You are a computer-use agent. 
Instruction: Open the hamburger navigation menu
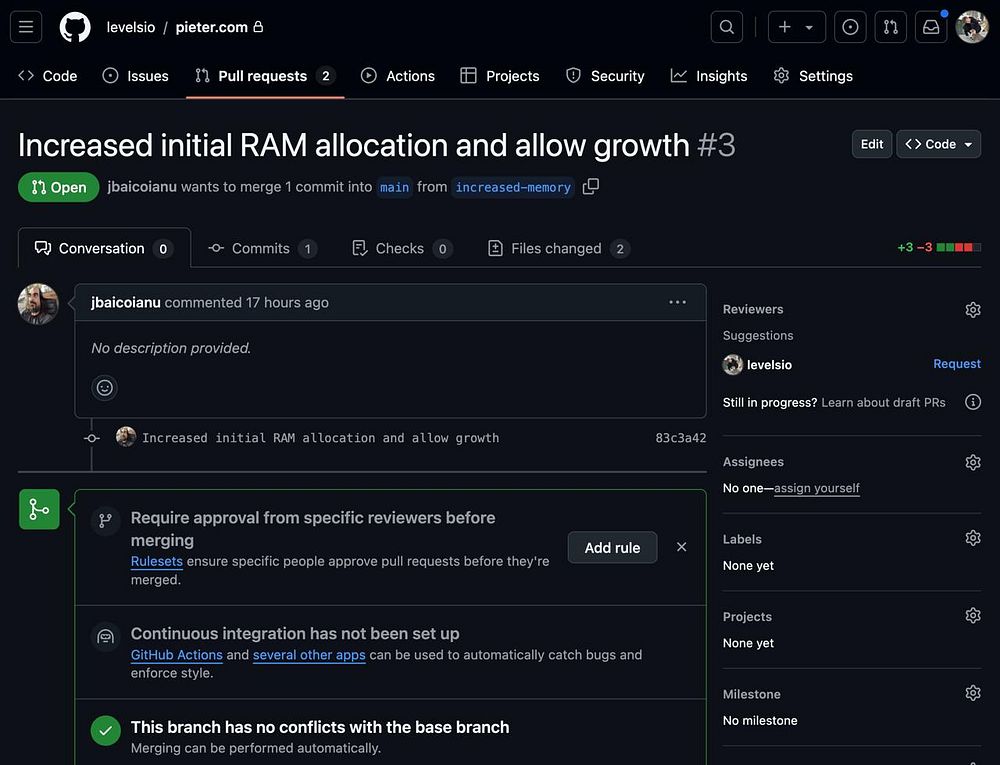26,27
